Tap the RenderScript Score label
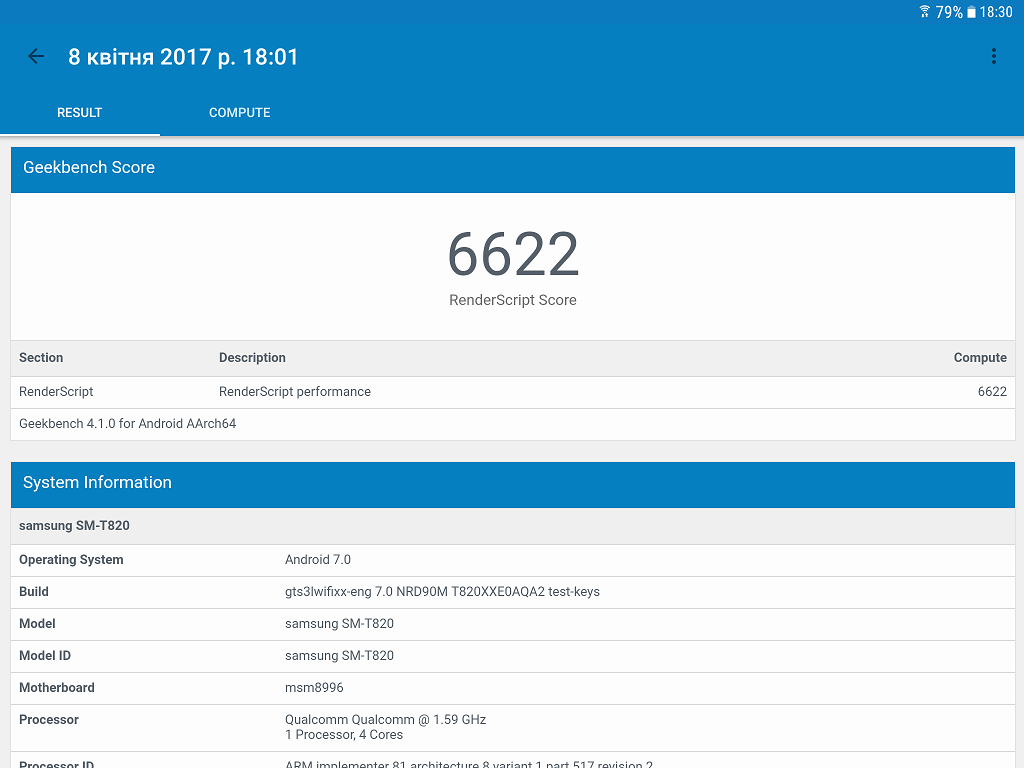The image size is (1024, 768). click(512, 300)
